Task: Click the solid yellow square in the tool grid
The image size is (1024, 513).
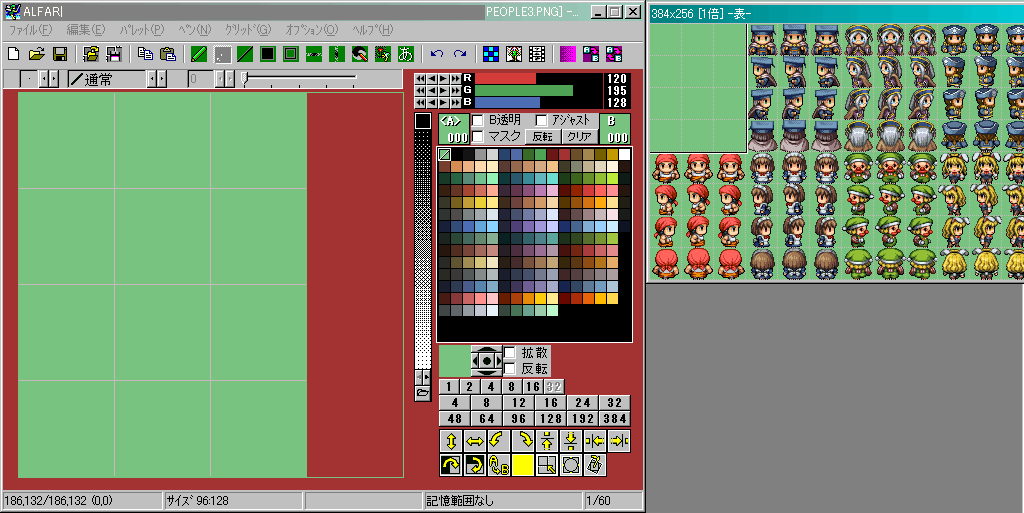Action: point(523,465)
